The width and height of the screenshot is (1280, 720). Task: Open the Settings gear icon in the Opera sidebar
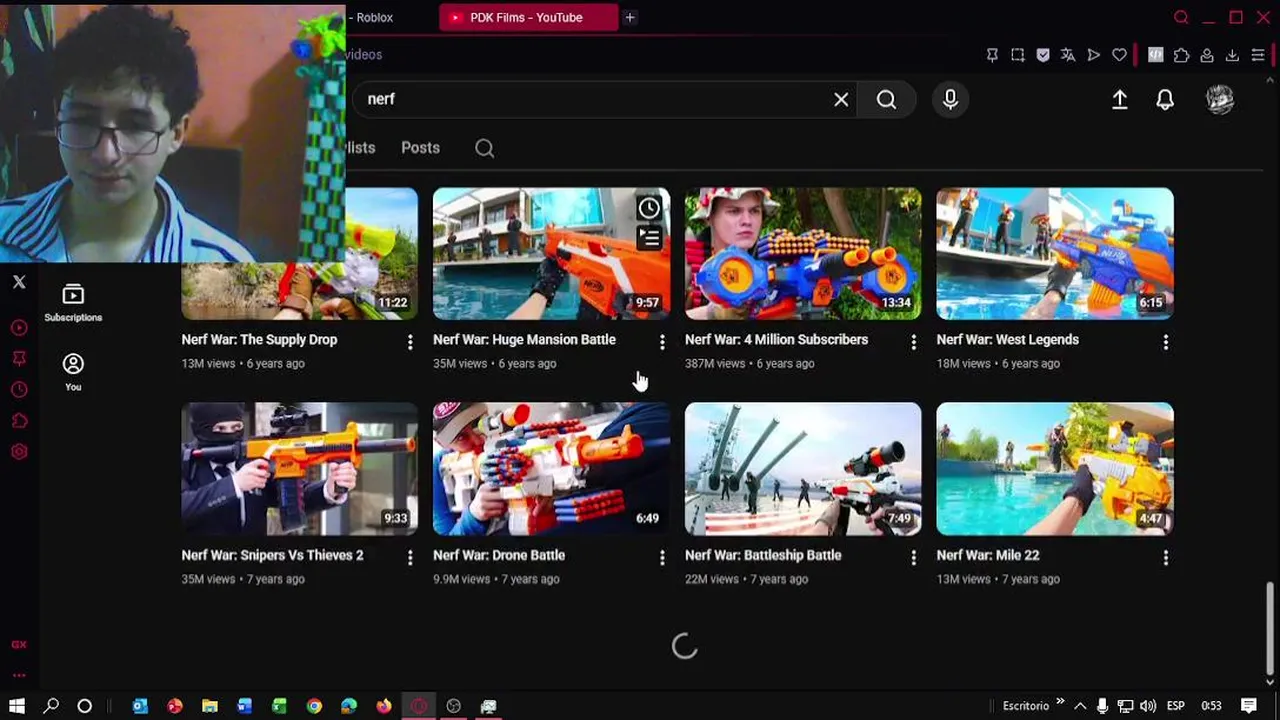coord(19,452)
